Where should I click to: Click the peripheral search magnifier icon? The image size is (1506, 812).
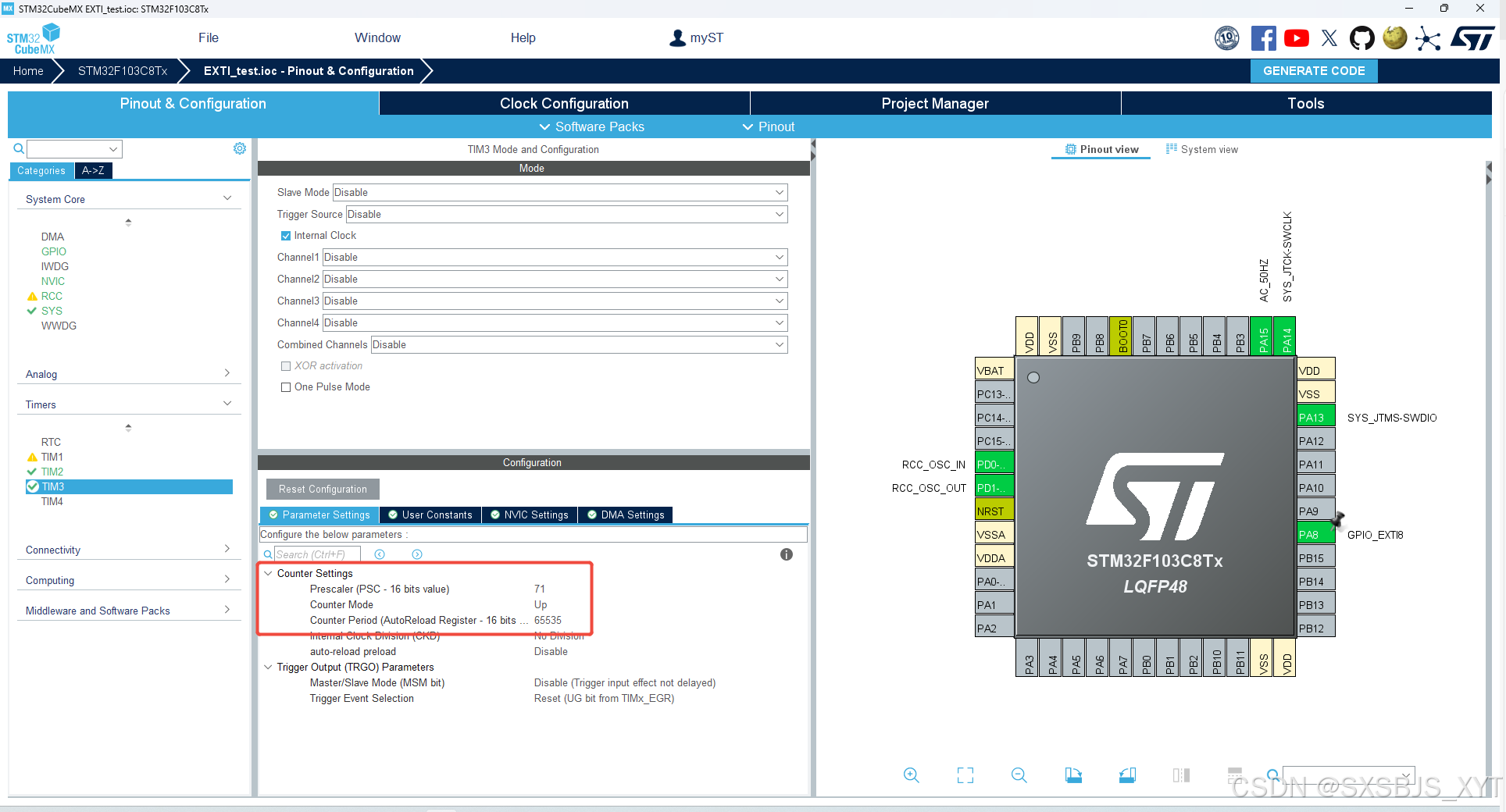point(19,148)
